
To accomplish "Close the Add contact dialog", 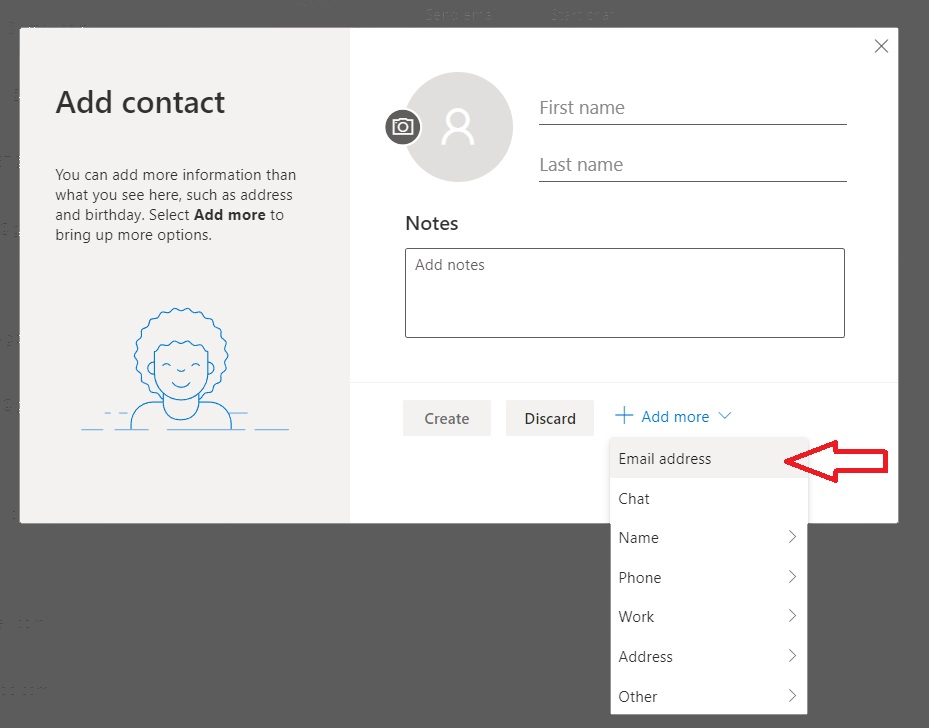I will coord(881,46).
